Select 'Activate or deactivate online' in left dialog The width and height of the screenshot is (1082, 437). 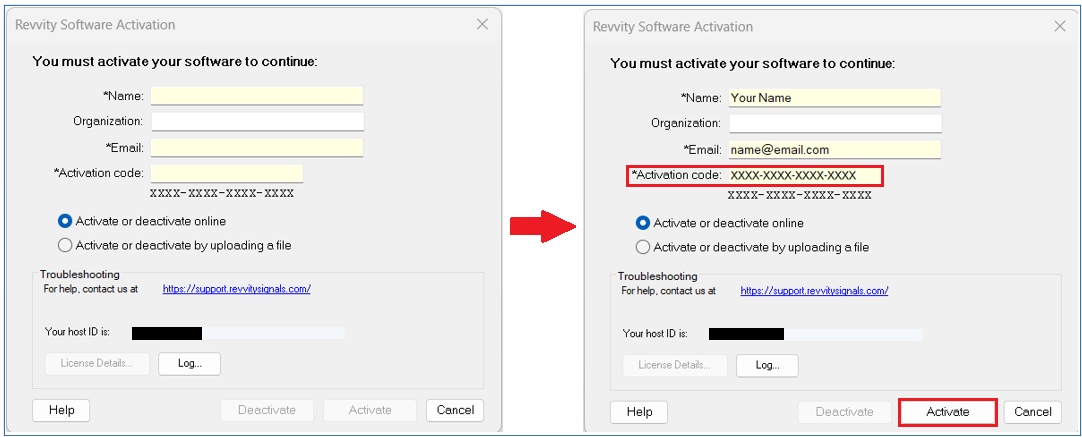[x=143, y=222]
